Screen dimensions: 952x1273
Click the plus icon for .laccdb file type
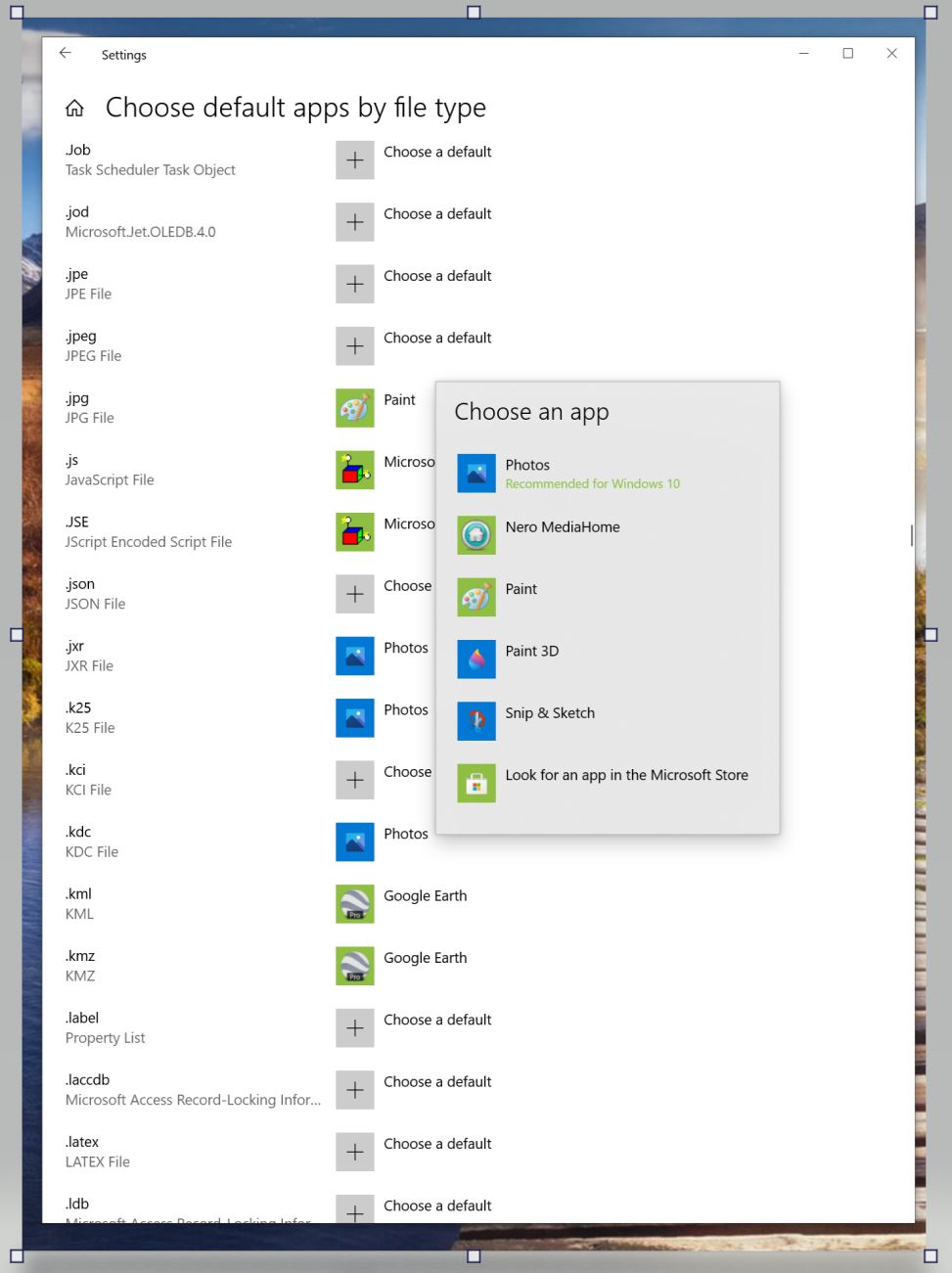pyautogui.click(x=355, y=1090)
